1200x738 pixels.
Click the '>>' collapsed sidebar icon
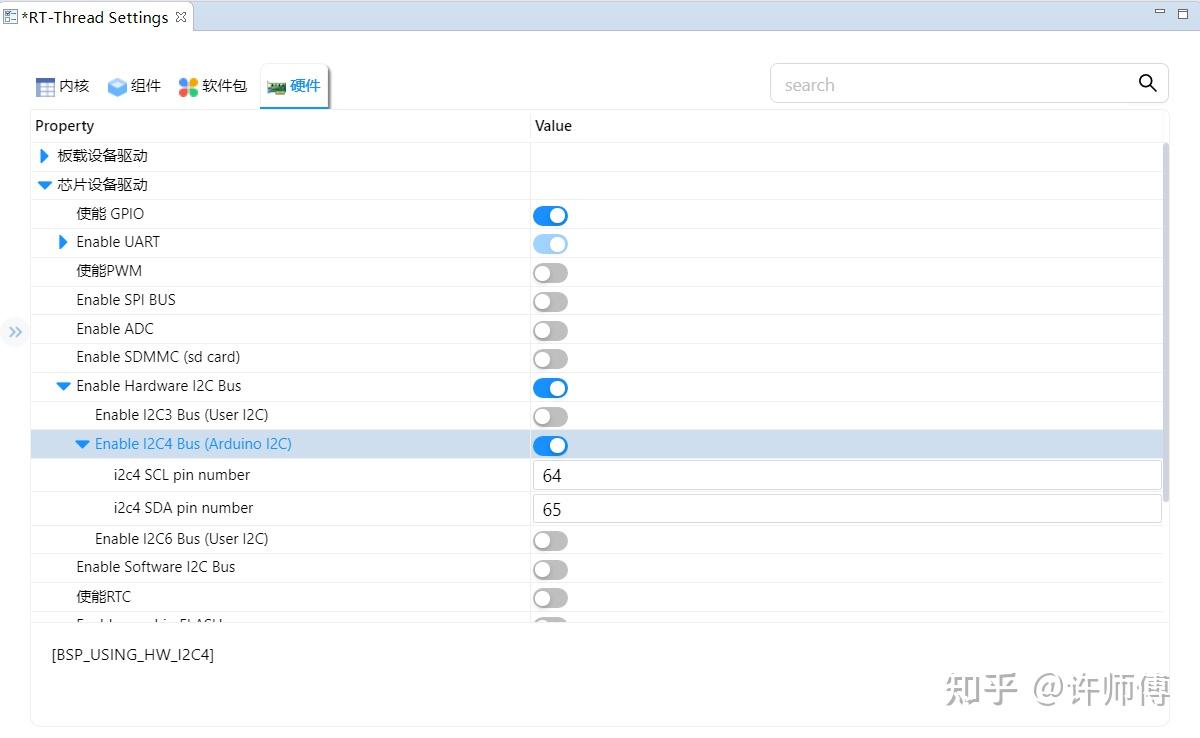tap(15, 331)
